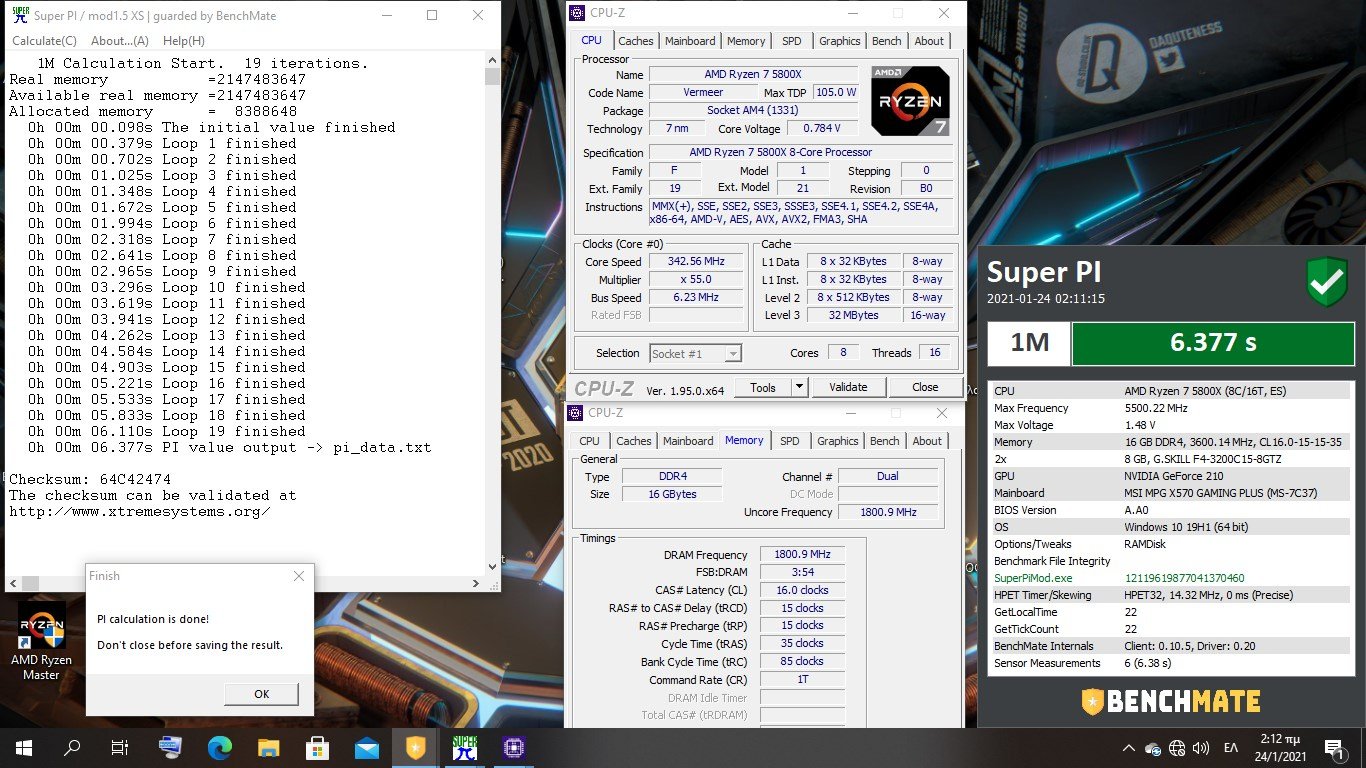Open Help(H) menu in Super PI

183,41
